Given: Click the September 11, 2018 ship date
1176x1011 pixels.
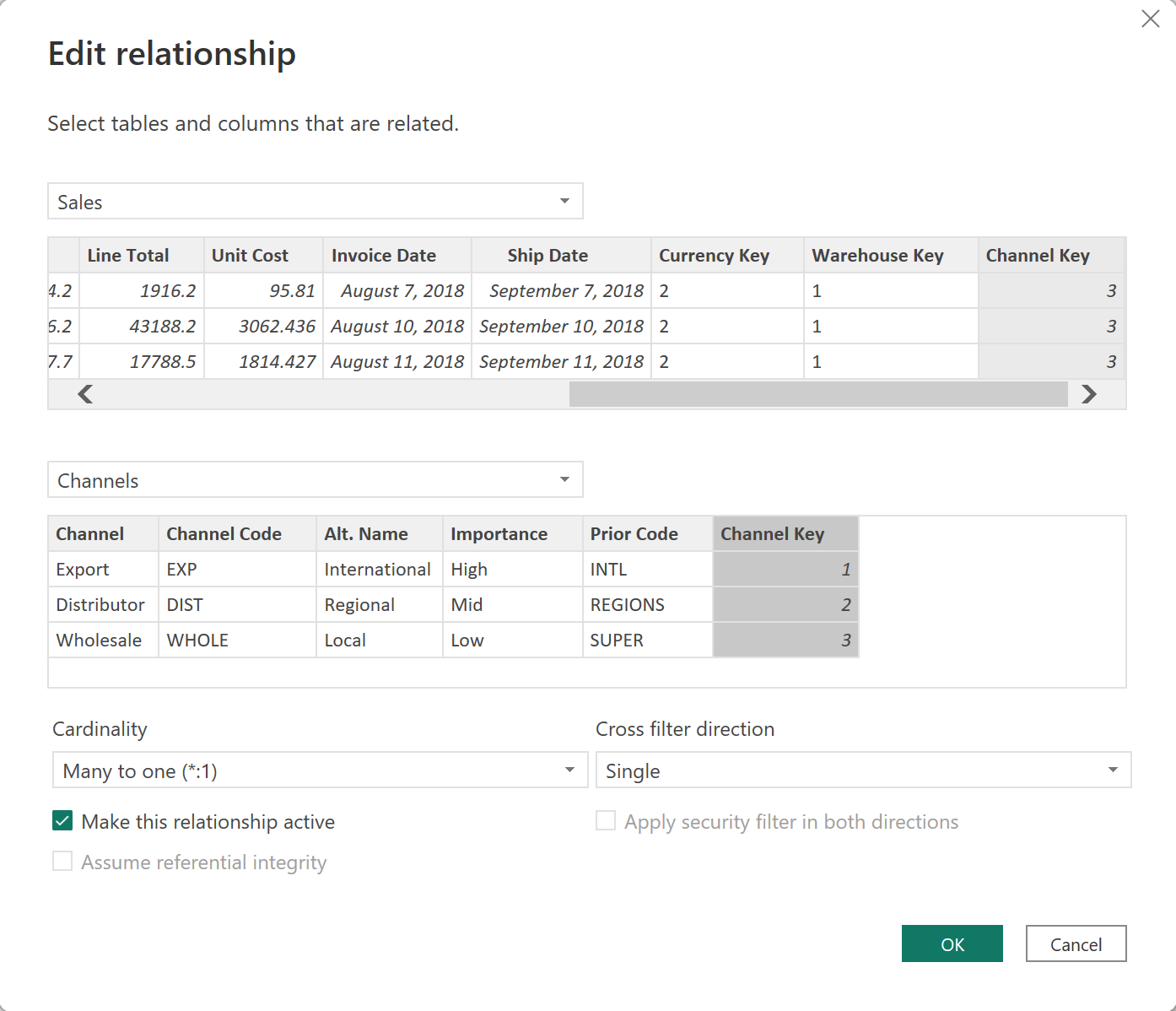Looking at the screenshot, I should point(561,362).
